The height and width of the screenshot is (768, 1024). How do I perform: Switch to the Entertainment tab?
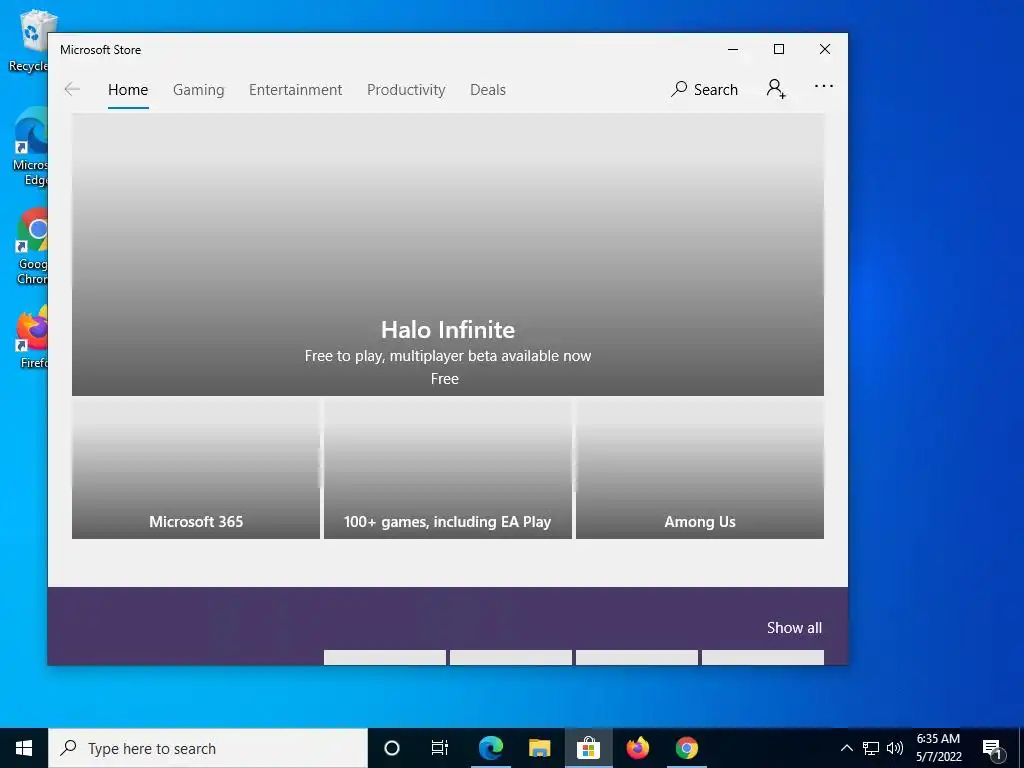point(295,89)
